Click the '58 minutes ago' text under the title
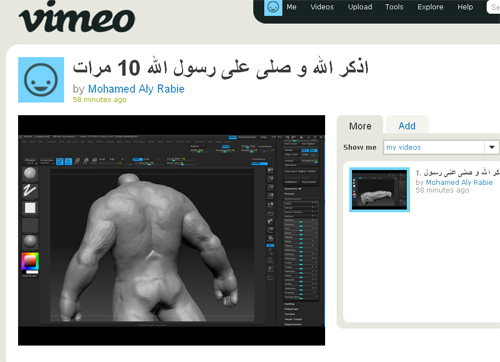The image size is (500, 362). (x=100, y=100)
